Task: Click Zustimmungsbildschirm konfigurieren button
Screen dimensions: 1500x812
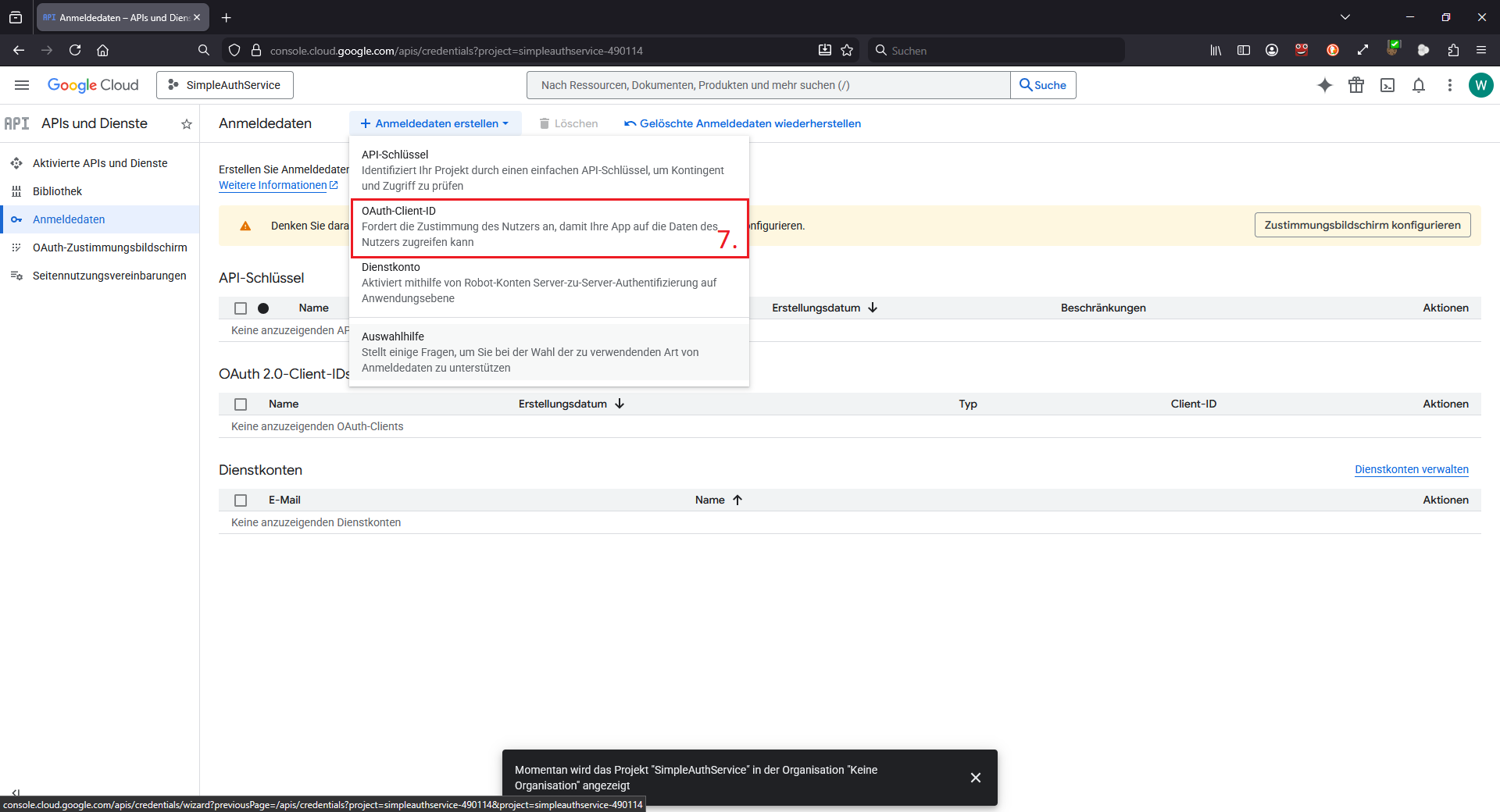Action: (1362, 225)
